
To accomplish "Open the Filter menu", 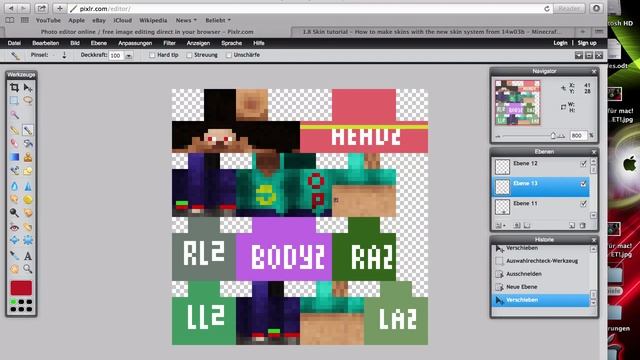I will click(169, 43).
